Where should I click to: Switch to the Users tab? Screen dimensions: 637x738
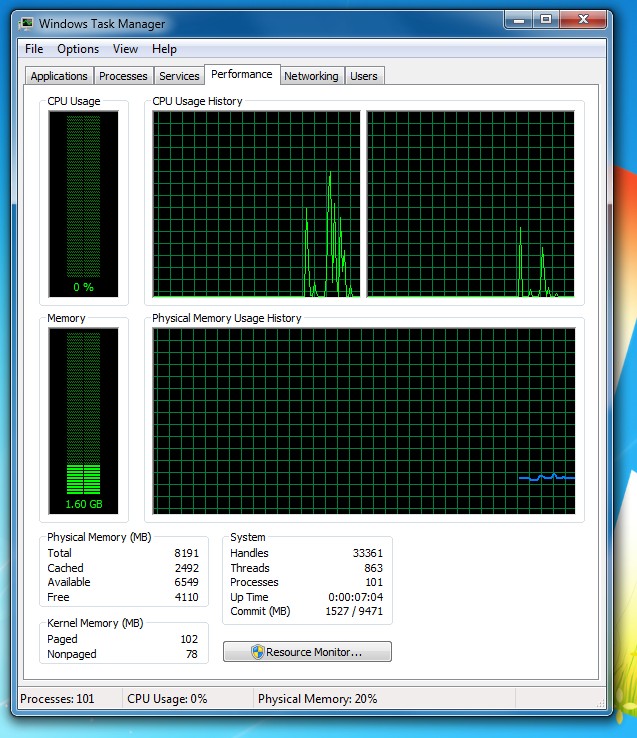364,76
